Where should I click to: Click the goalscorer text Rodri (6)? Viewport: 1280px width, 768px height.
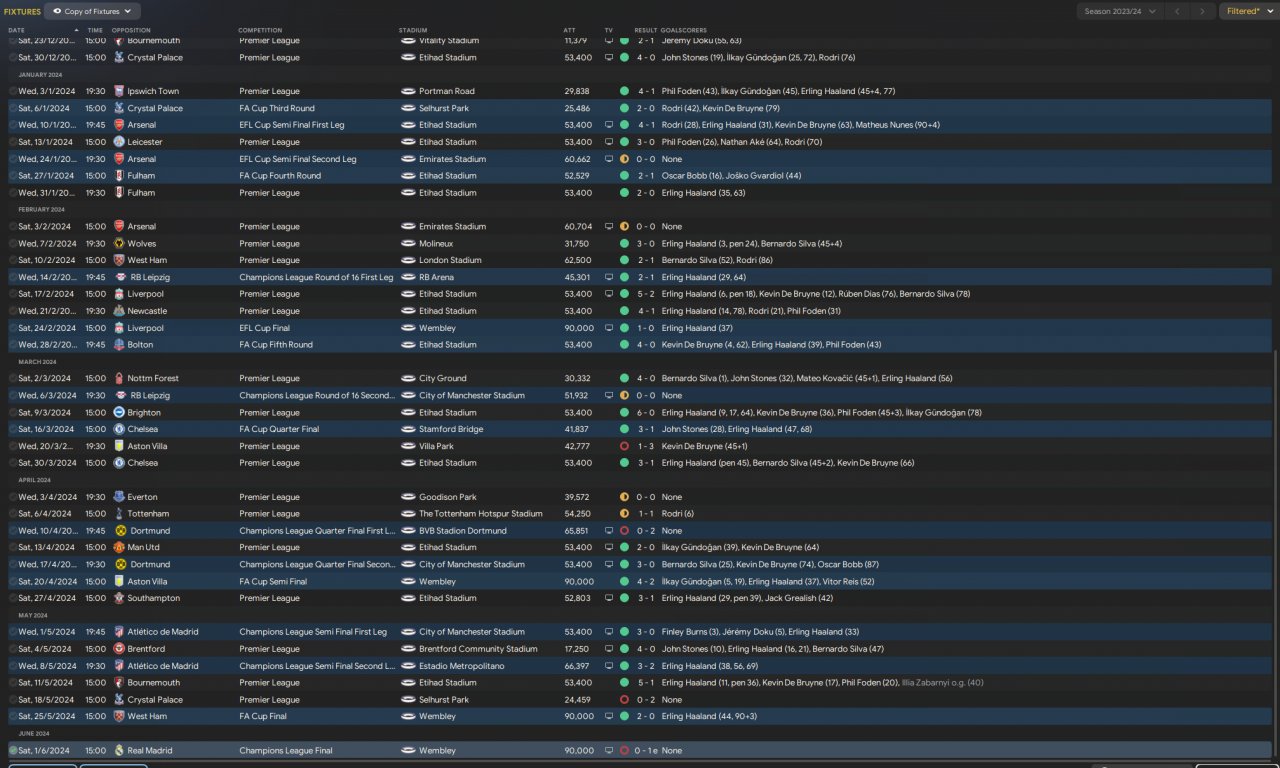point(678,514)
